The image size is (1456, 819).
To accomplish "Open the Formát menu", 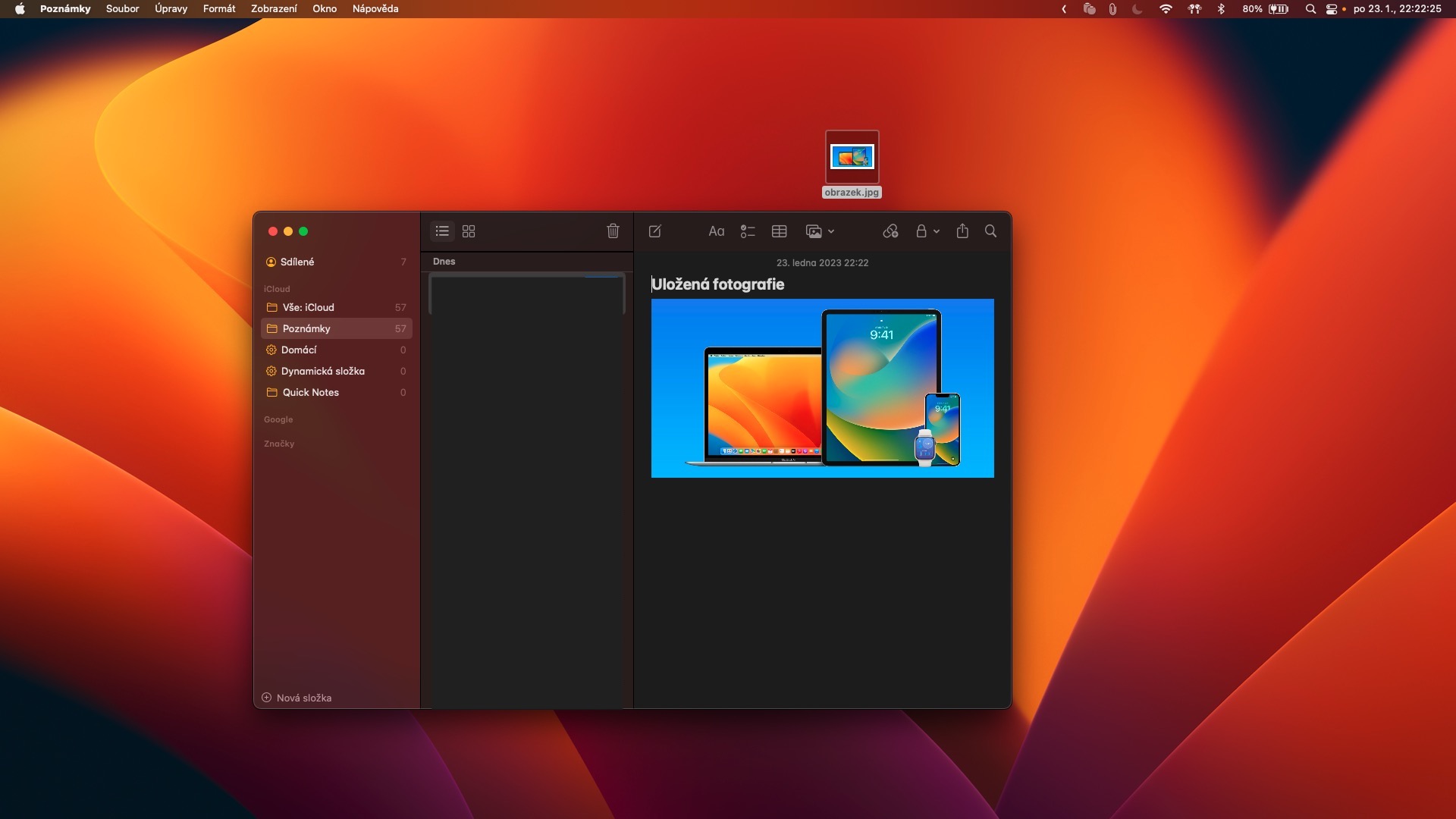I will (x=219, y=9).
